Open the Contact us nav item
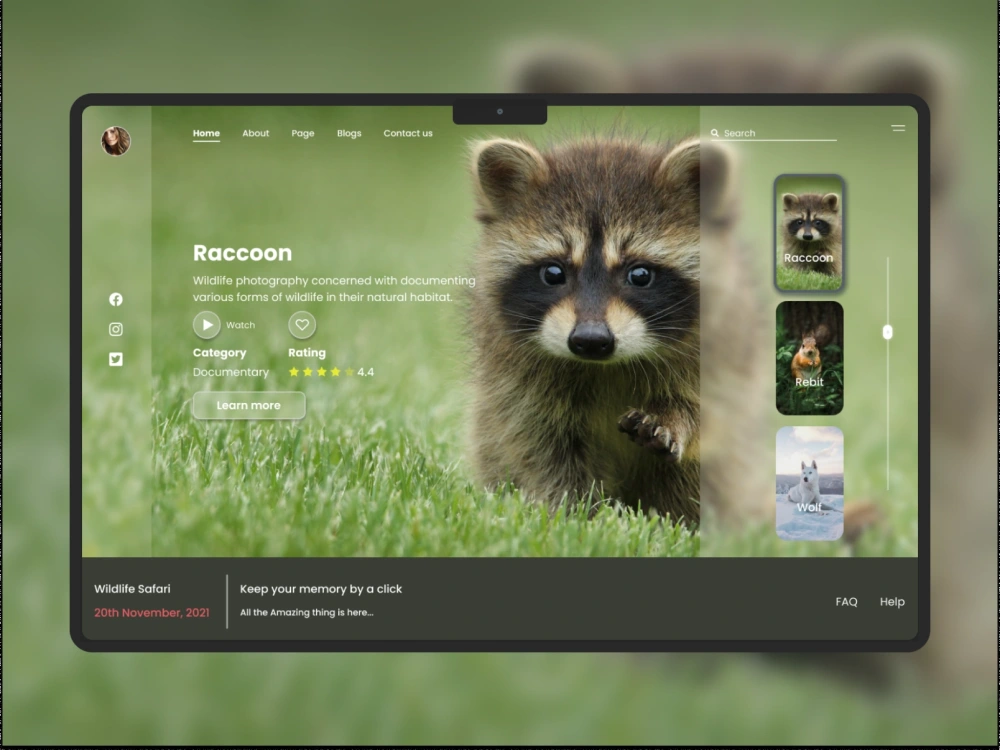Viewport: 1000px width, 750px height. point(408,133)
